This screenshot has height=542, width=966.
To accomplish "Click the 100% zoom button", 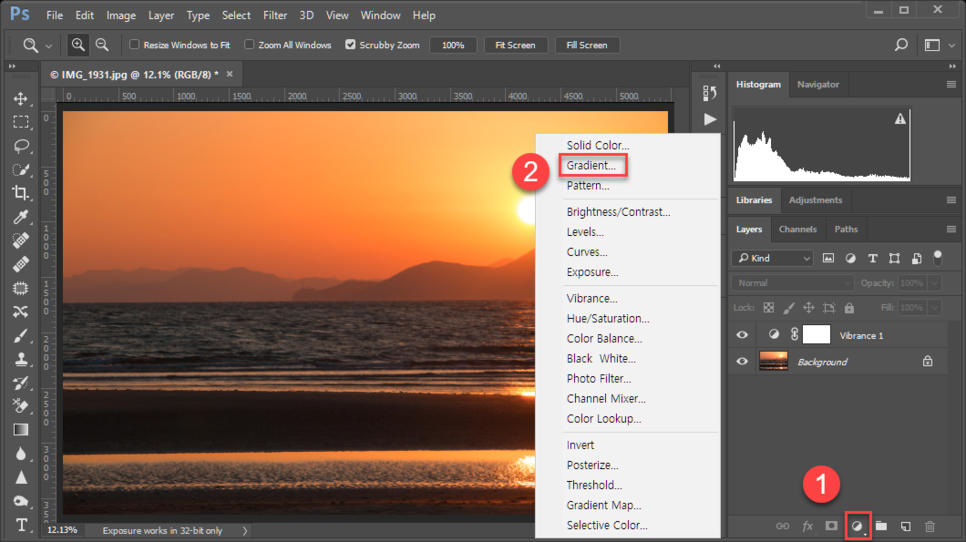I will pos(453,45).
